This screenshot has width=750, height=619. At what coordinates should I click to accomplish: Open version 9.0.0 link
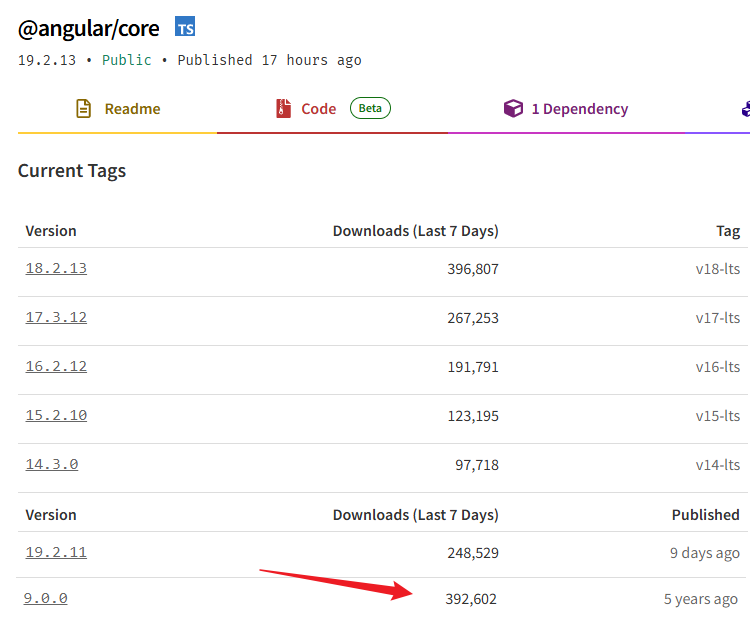coord(45,598)
